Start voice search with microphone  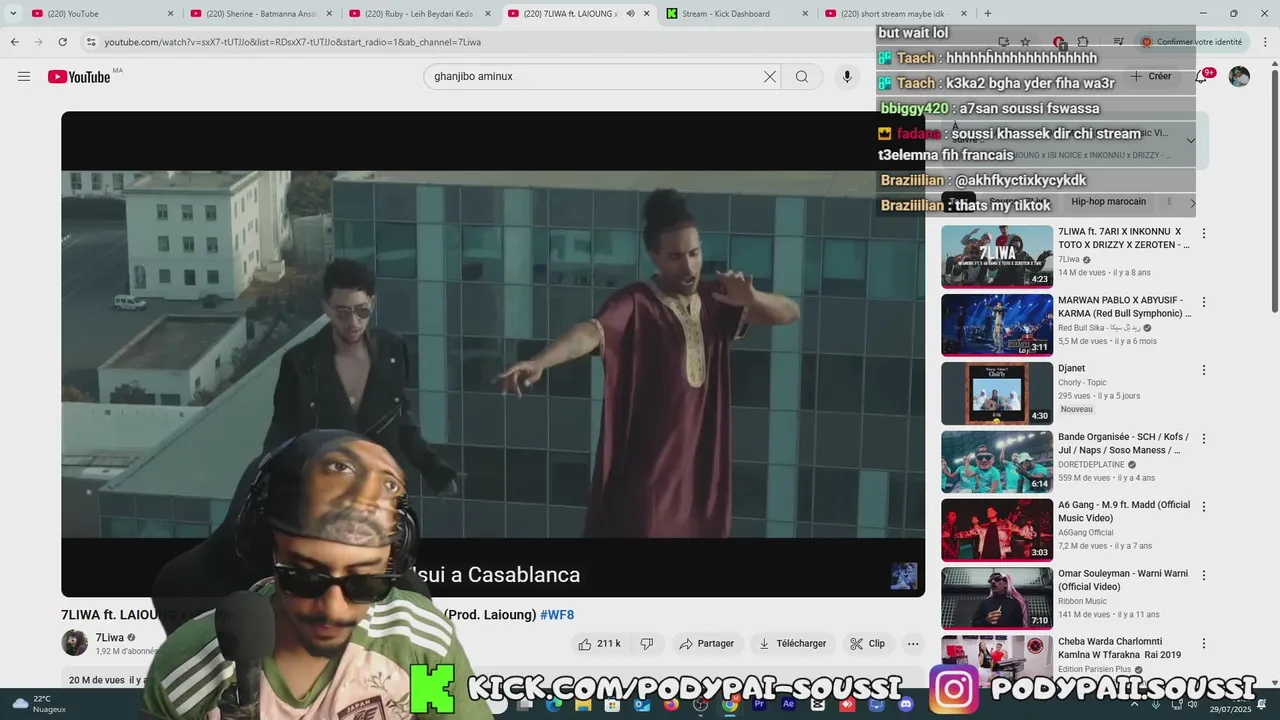tap(847, 77)
